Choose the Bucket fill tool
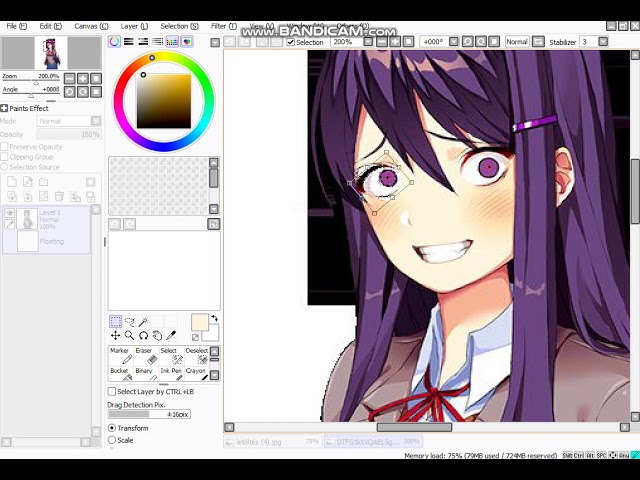The height and width of the screenshot is (480, 640). pos(121,373)
